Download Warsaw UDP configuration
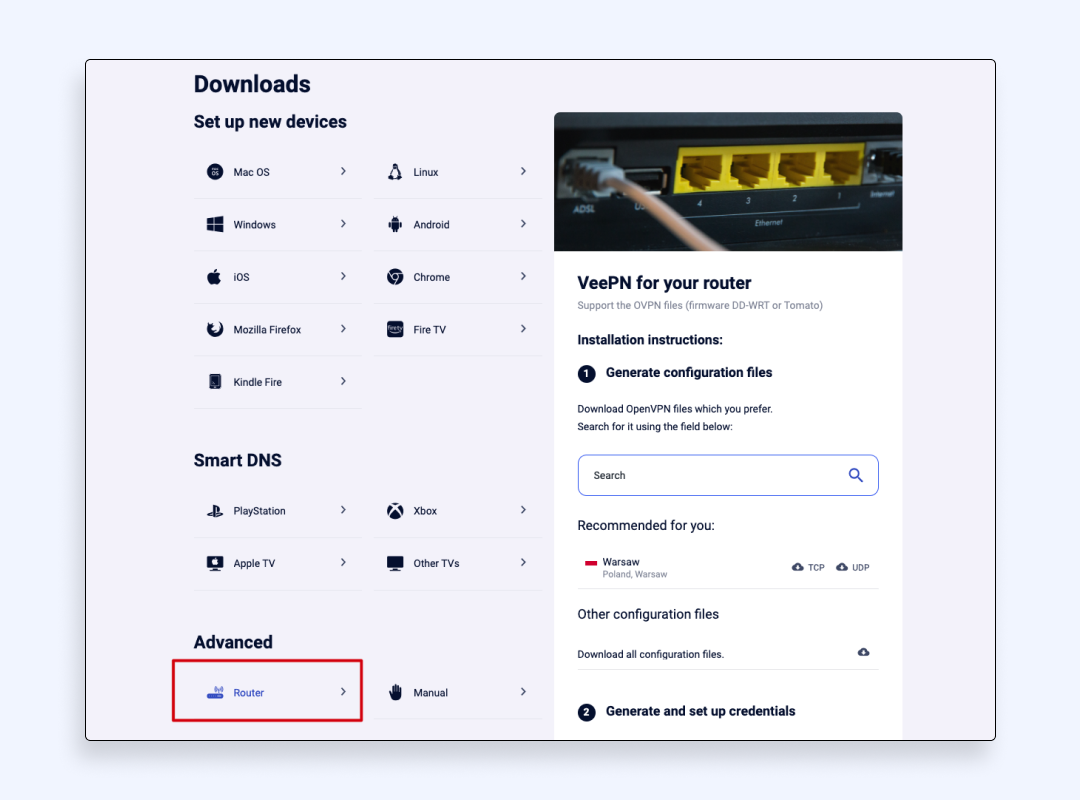1080x800 pixels. (853, 567)
